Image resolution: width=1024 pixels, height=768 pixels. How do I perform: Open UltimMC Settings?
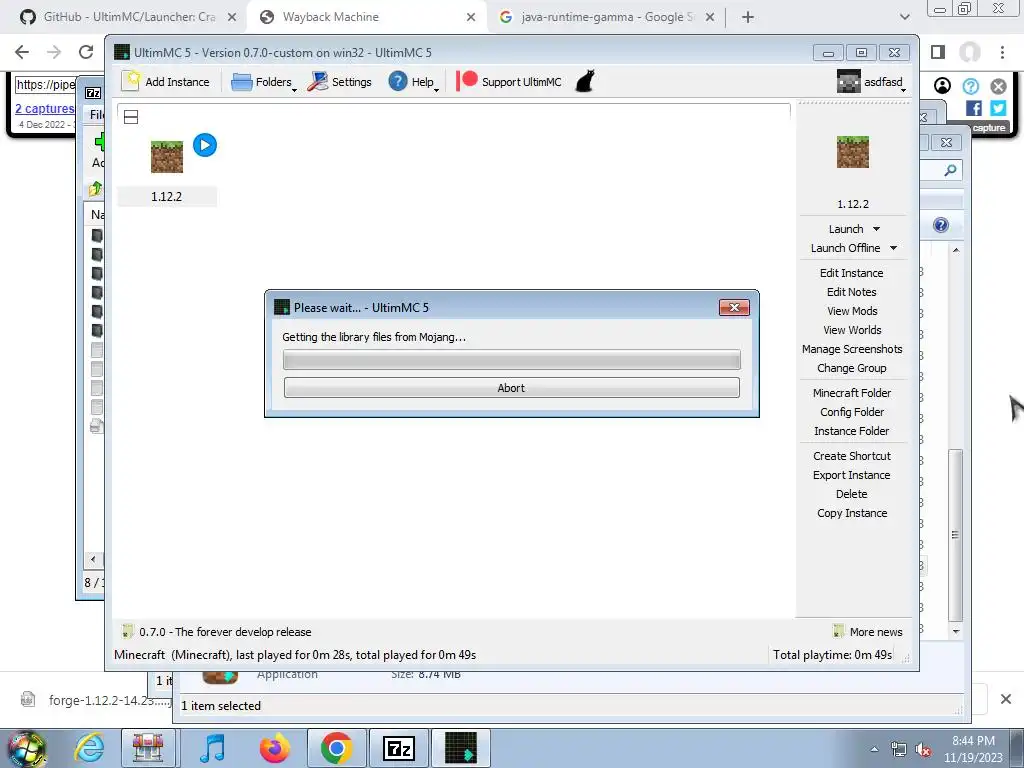tap(340, 82)
